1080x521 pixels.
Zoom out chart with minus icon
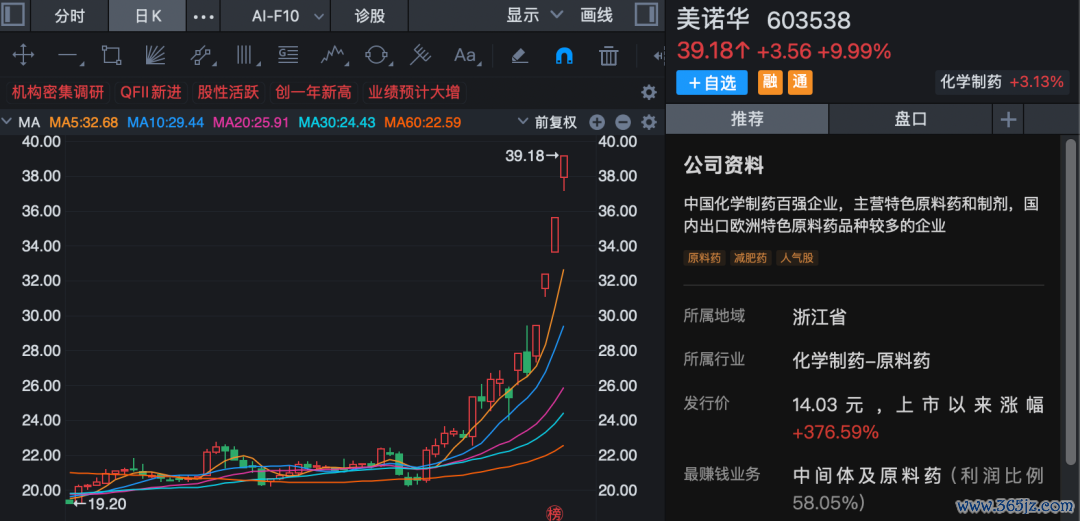623,123
